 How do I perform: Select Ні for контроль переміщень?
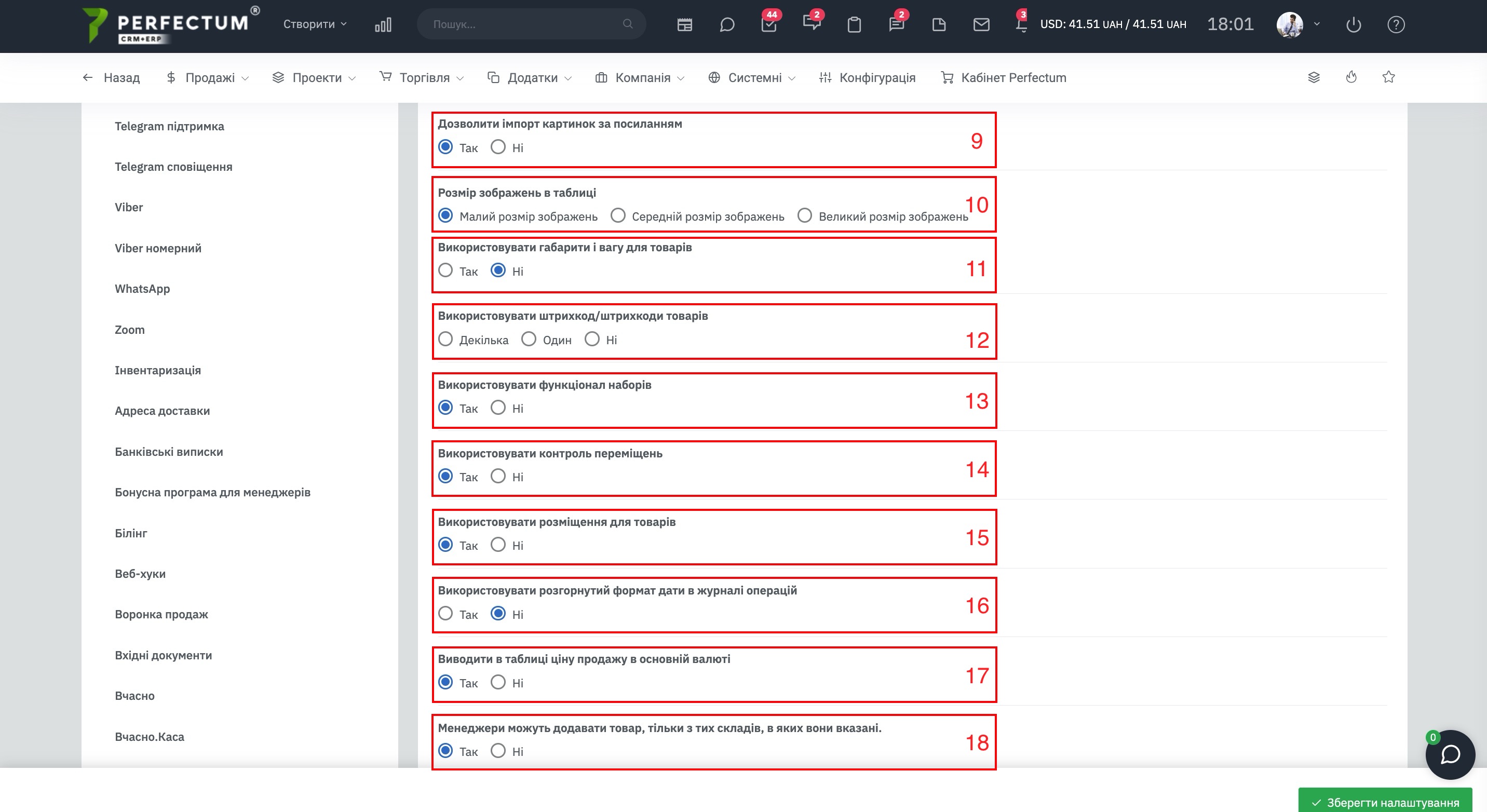point(498,477)
